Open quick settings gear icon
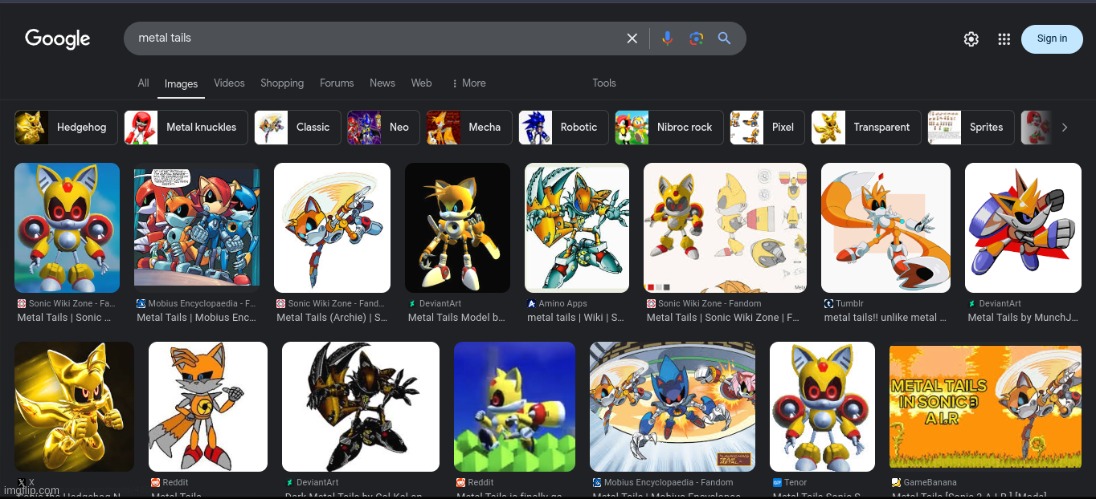Viewport: 1096px width, 499px height. click(x=971, y=39)
